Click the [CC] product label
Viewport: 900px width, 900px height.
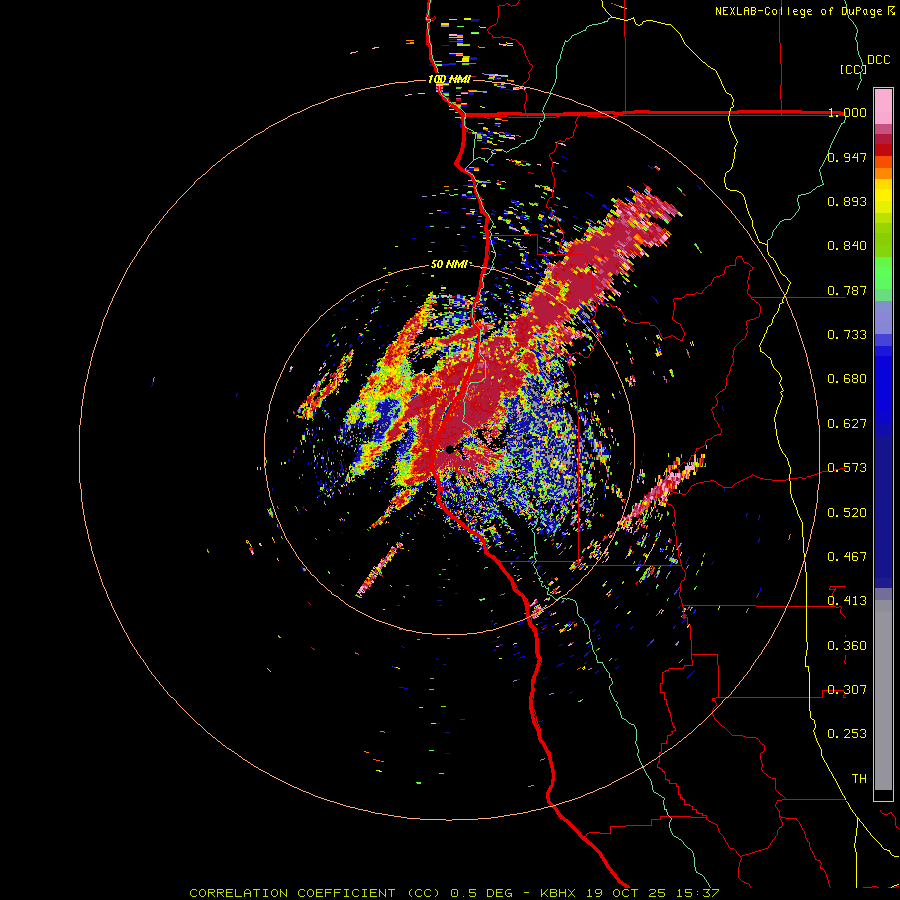[x=853, y=69]
